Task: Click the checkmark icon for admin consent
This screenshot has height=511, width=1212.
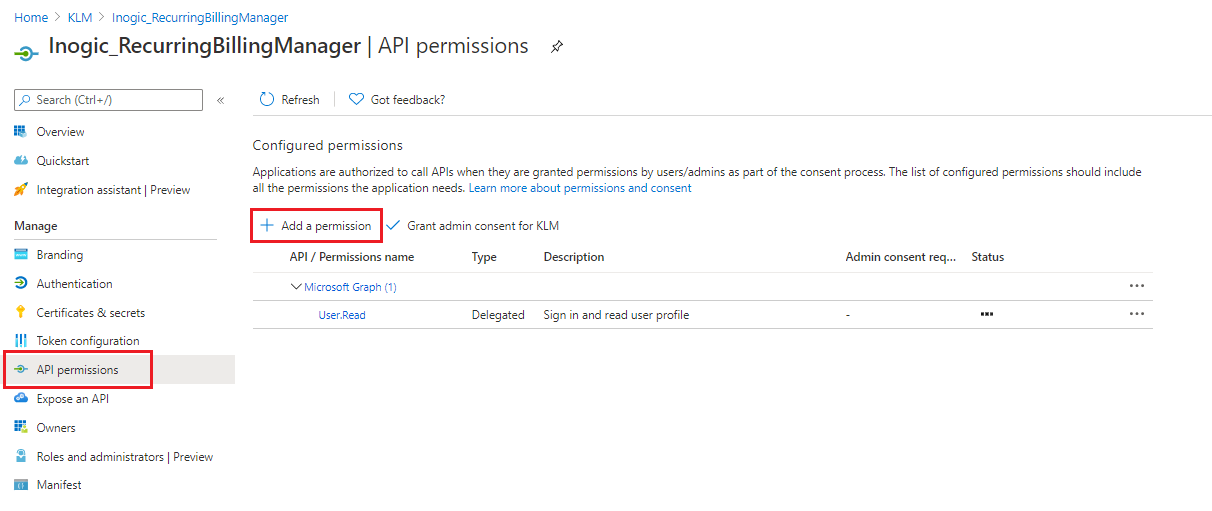Action: coord(393,226)
